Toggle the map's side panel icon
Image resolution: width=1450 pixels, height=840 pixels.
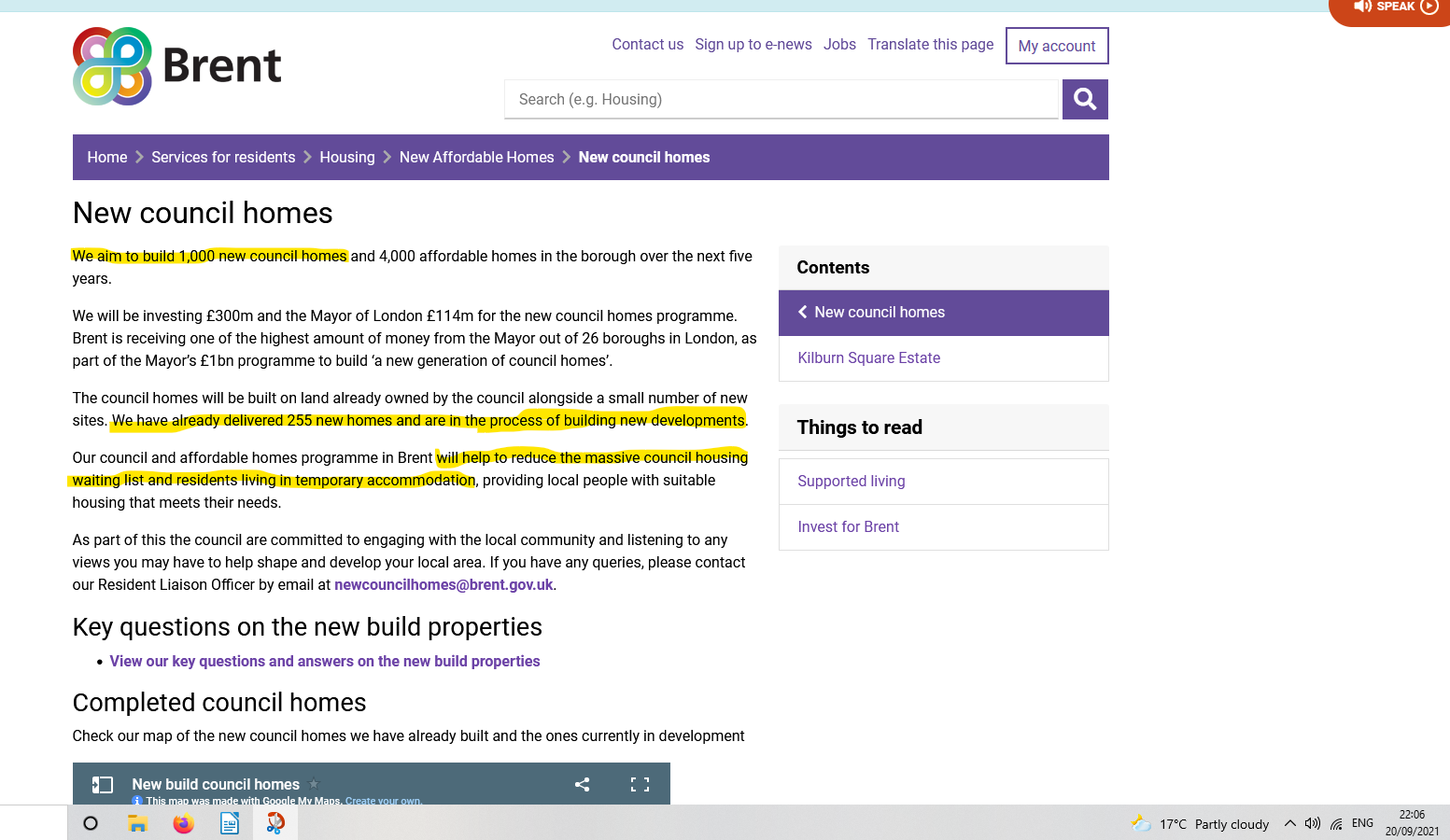tap(103, 784)
